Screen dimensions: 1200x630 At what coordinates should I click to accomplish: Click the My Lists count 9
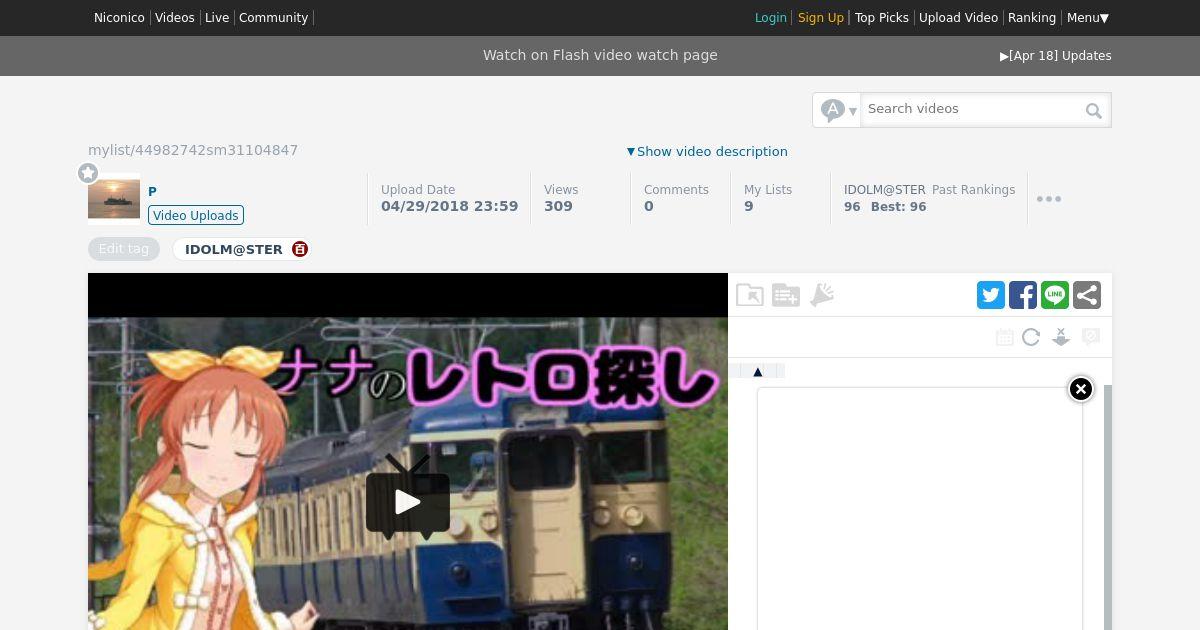749,206
